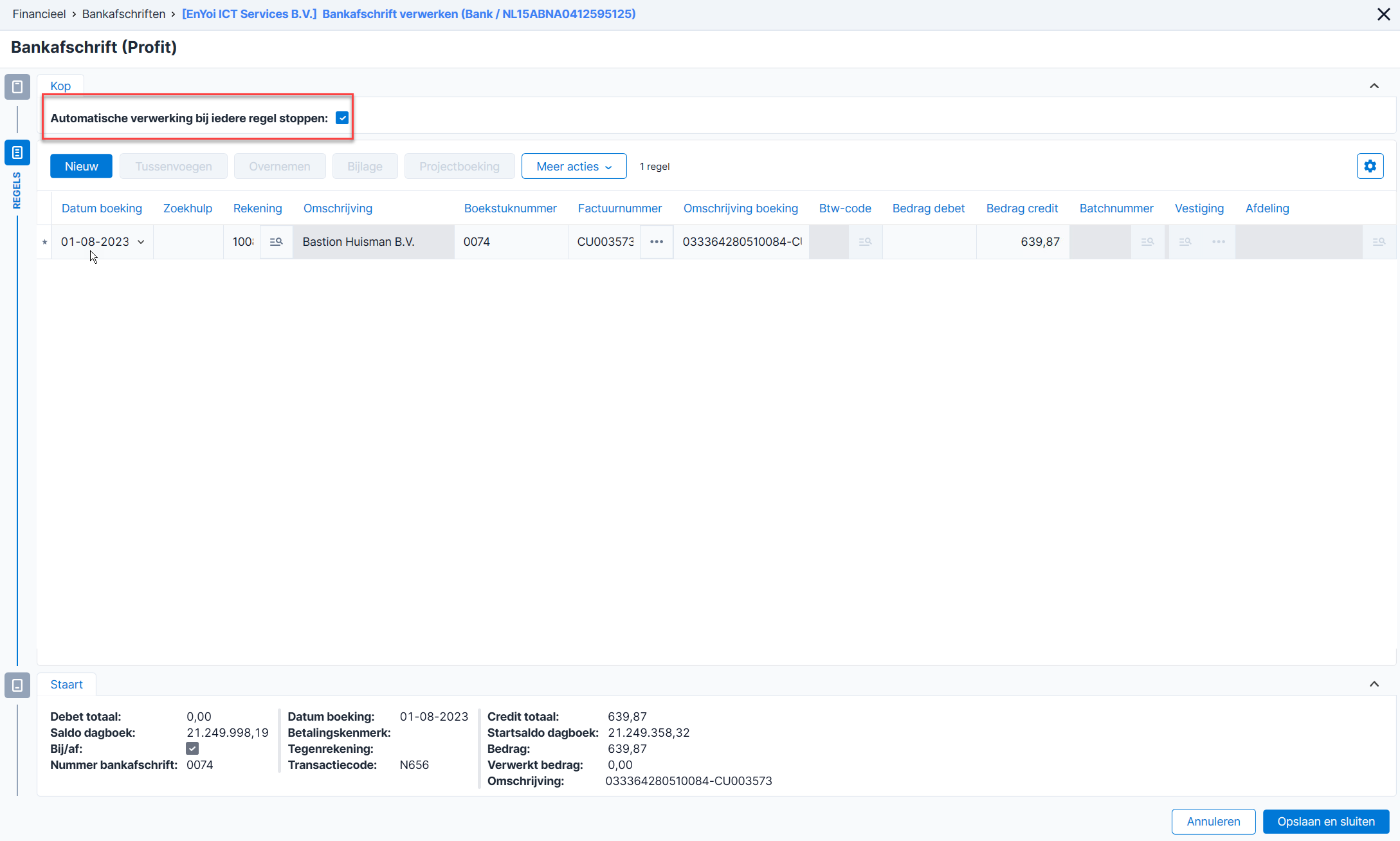
Task: Open the Meer acties dropdown
Action: click(x=574, y=166)
